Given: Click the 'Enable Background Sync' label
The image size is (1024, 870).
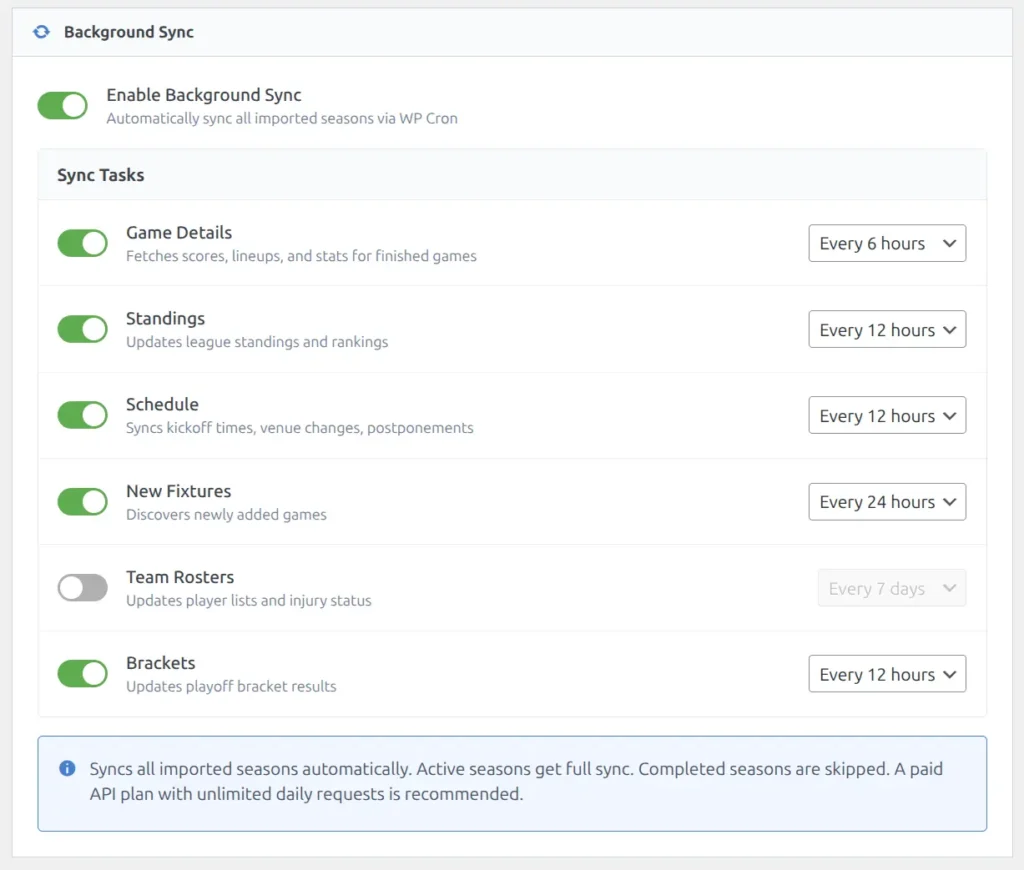Looking at the screenshot, I should click(204, 95).
